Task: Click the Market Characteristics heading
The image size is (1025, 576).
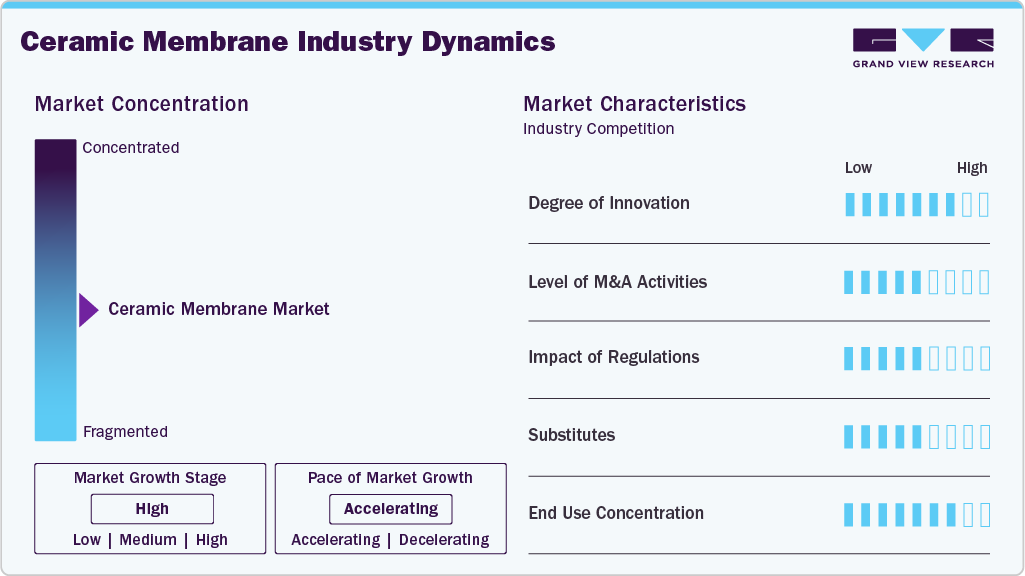Action: tap(634, 104)
